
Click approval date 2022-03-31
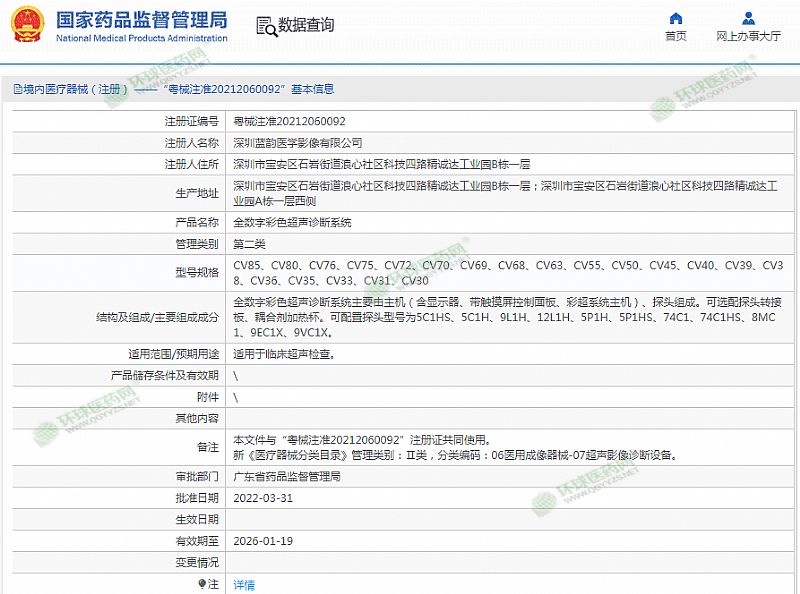(x=263, y=498)
